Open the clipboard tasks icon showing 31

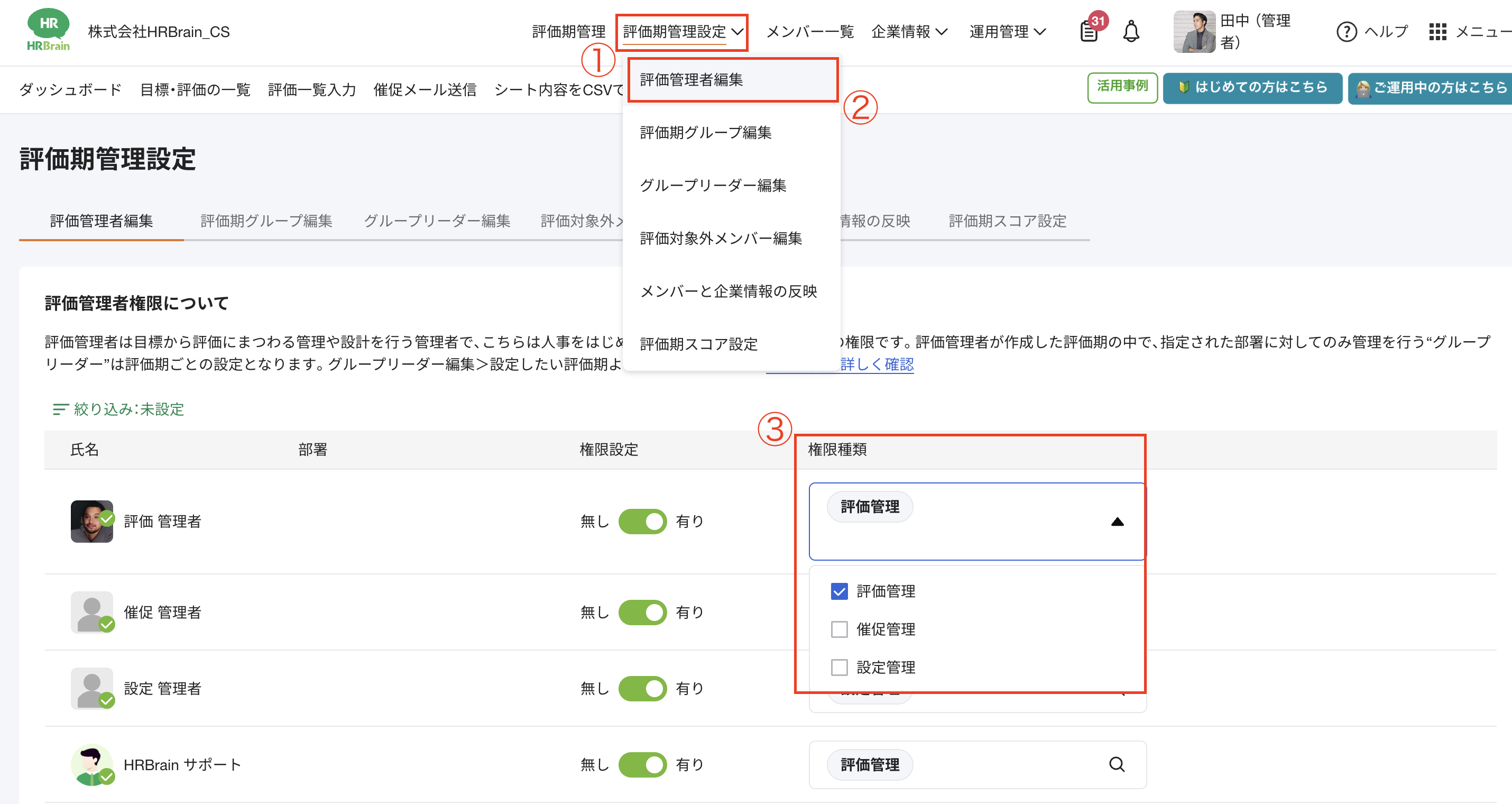(1090, 32)
